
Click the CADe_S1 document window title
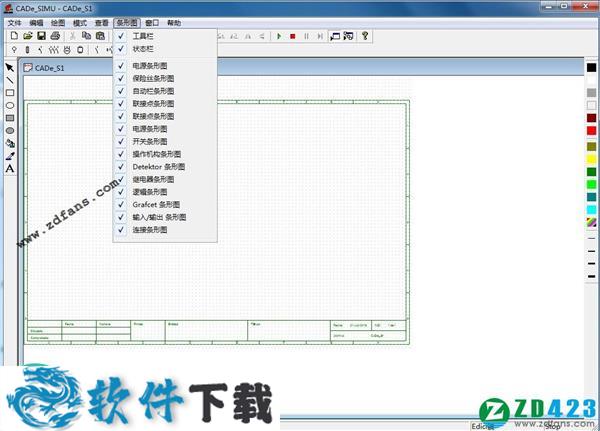[49, 68]
